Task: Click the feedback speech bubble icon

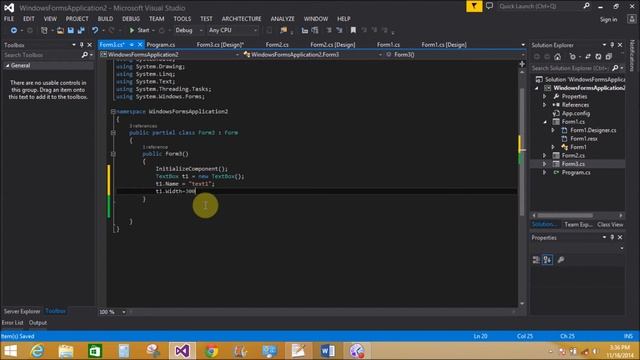Action: click(489, 6)
